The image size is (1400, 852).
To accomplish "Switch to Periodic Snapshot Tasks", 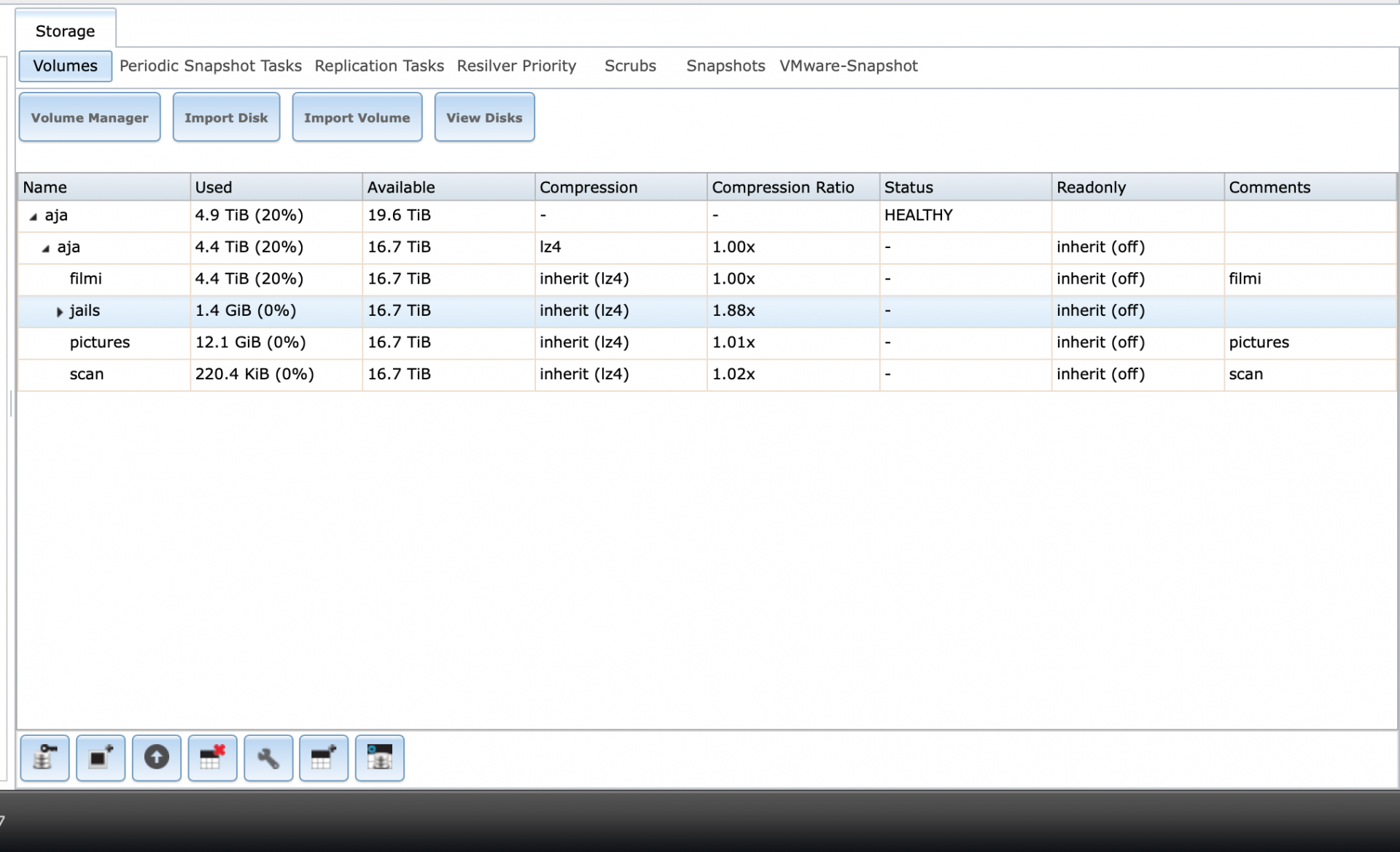I will click(211, 66).
